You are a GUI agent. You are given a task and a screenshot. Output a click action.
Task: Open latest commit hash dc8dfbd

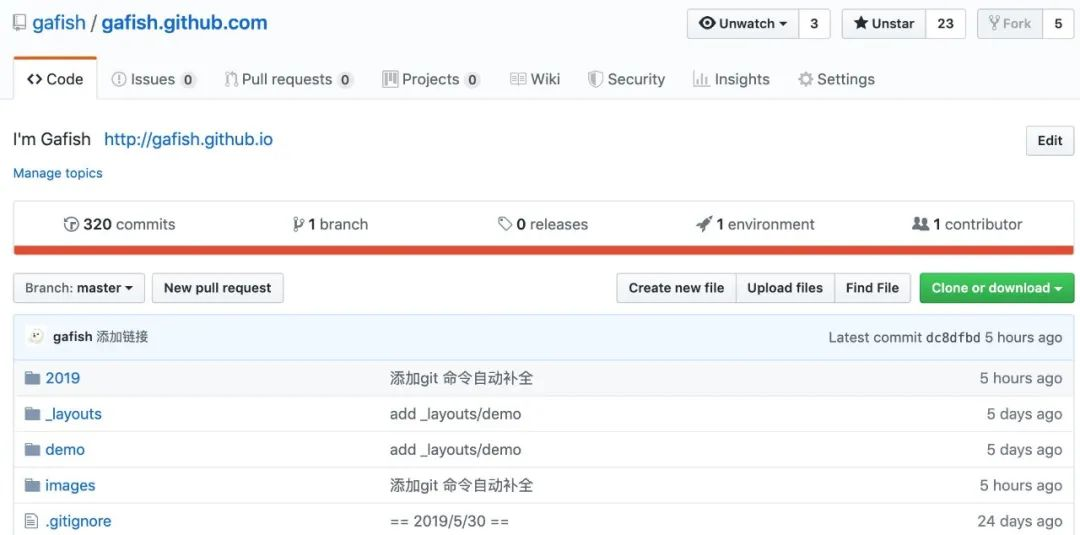pos(953,338)
